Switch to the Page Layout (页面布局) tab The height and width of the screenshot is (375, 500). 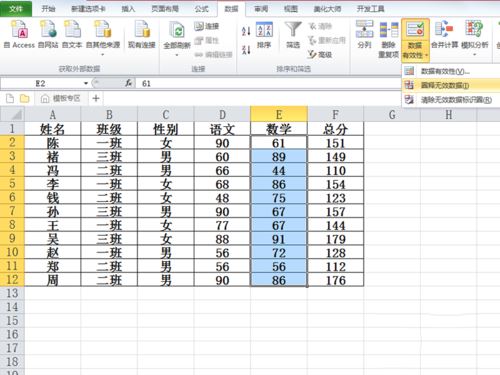click(165, 9)
